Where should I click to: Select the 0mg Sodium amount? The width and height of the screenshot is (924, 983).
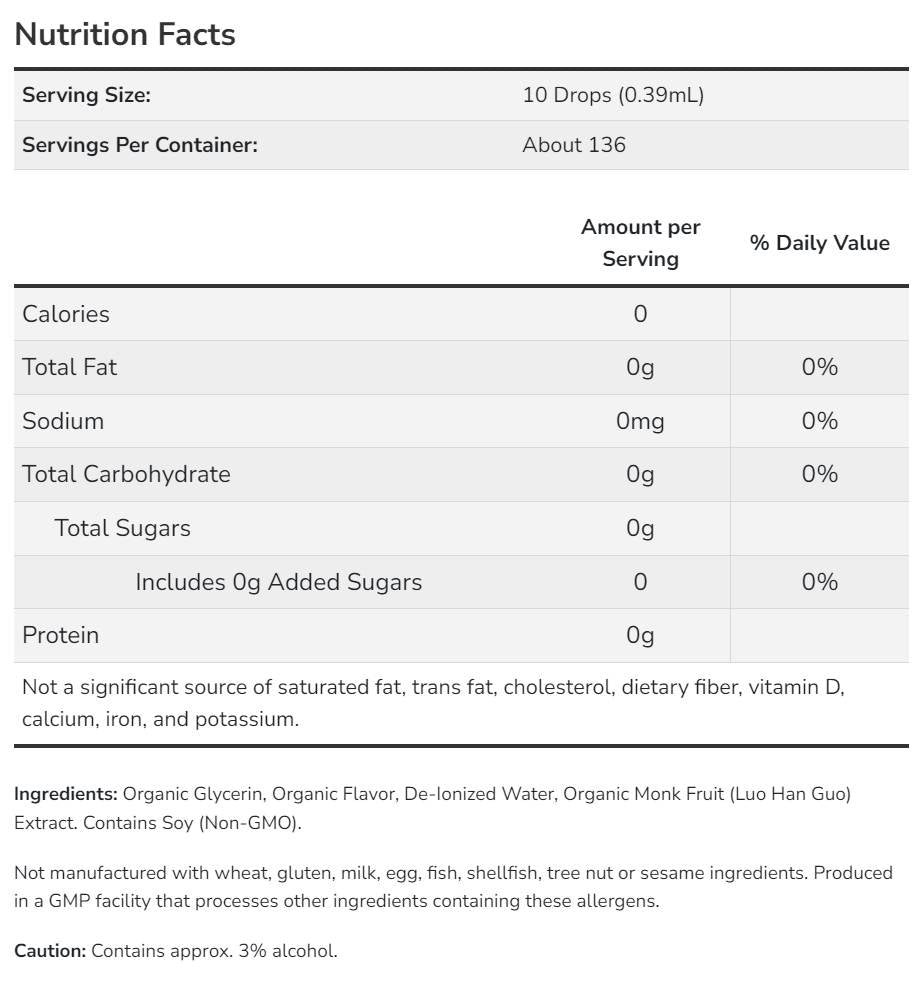[x=640, y=421]
